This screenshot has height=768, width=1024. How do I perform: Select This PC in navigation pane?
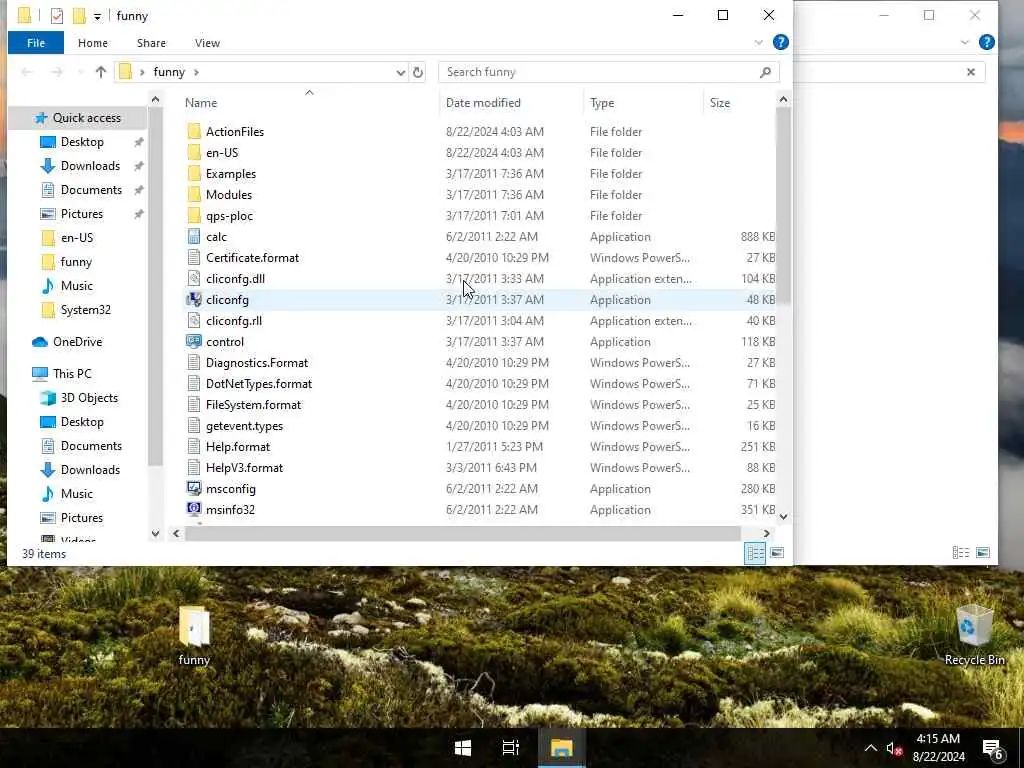point(72,374)
